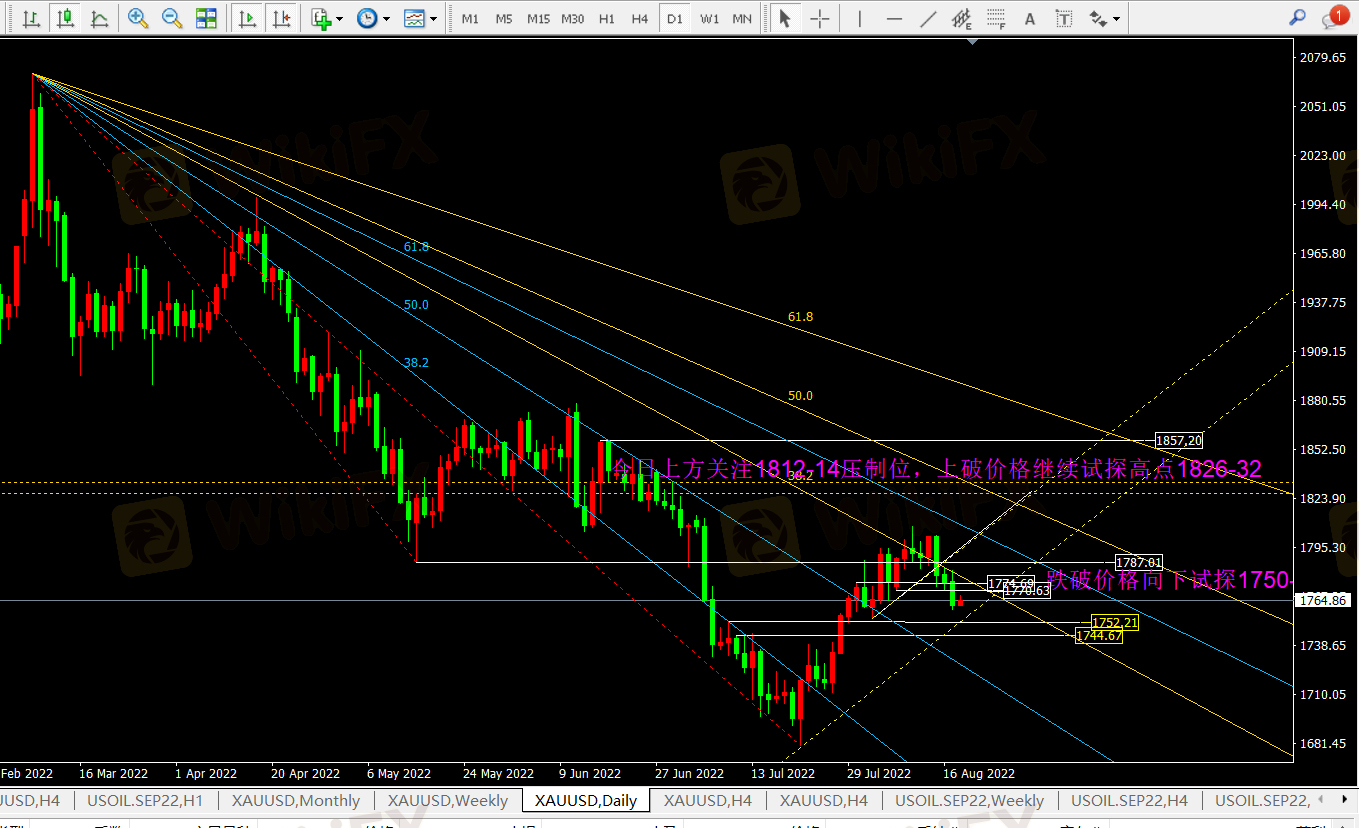The height and width of the screenshot is (828, 1359).
Task: Open the USOIL.SEP22,Weekly chart tab
Action: 969,800
